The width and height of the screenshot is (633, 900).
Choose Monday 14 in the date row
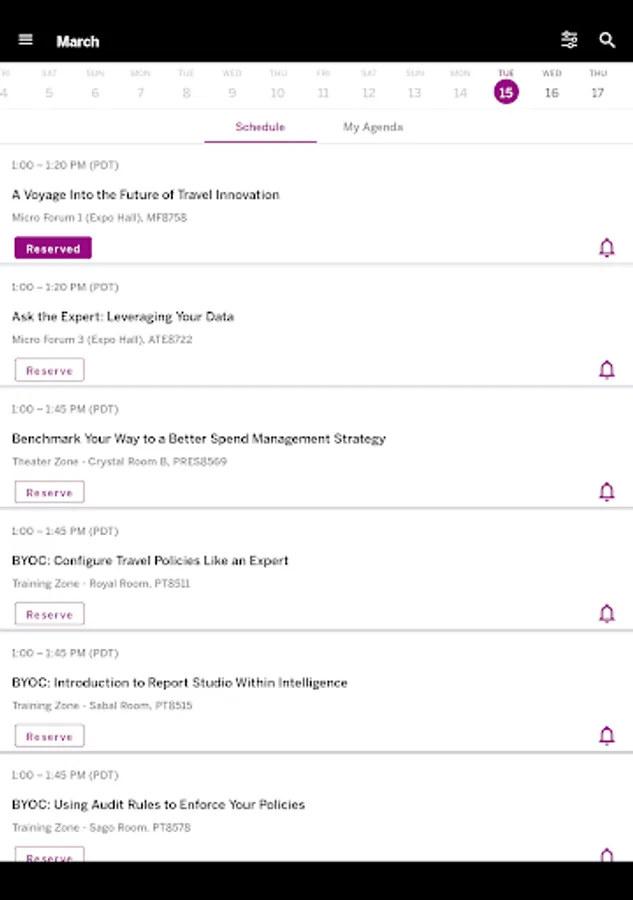[460, 86]
